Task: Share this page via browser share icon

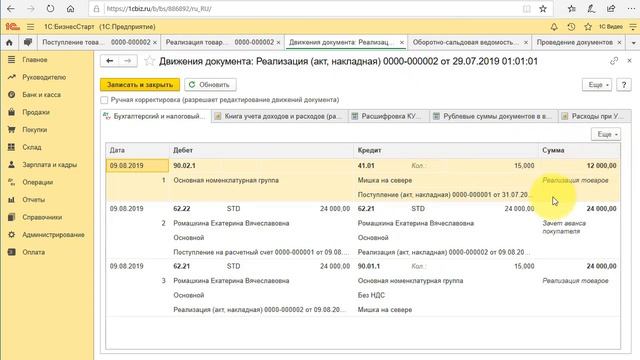Action: (x=611, y=9)
